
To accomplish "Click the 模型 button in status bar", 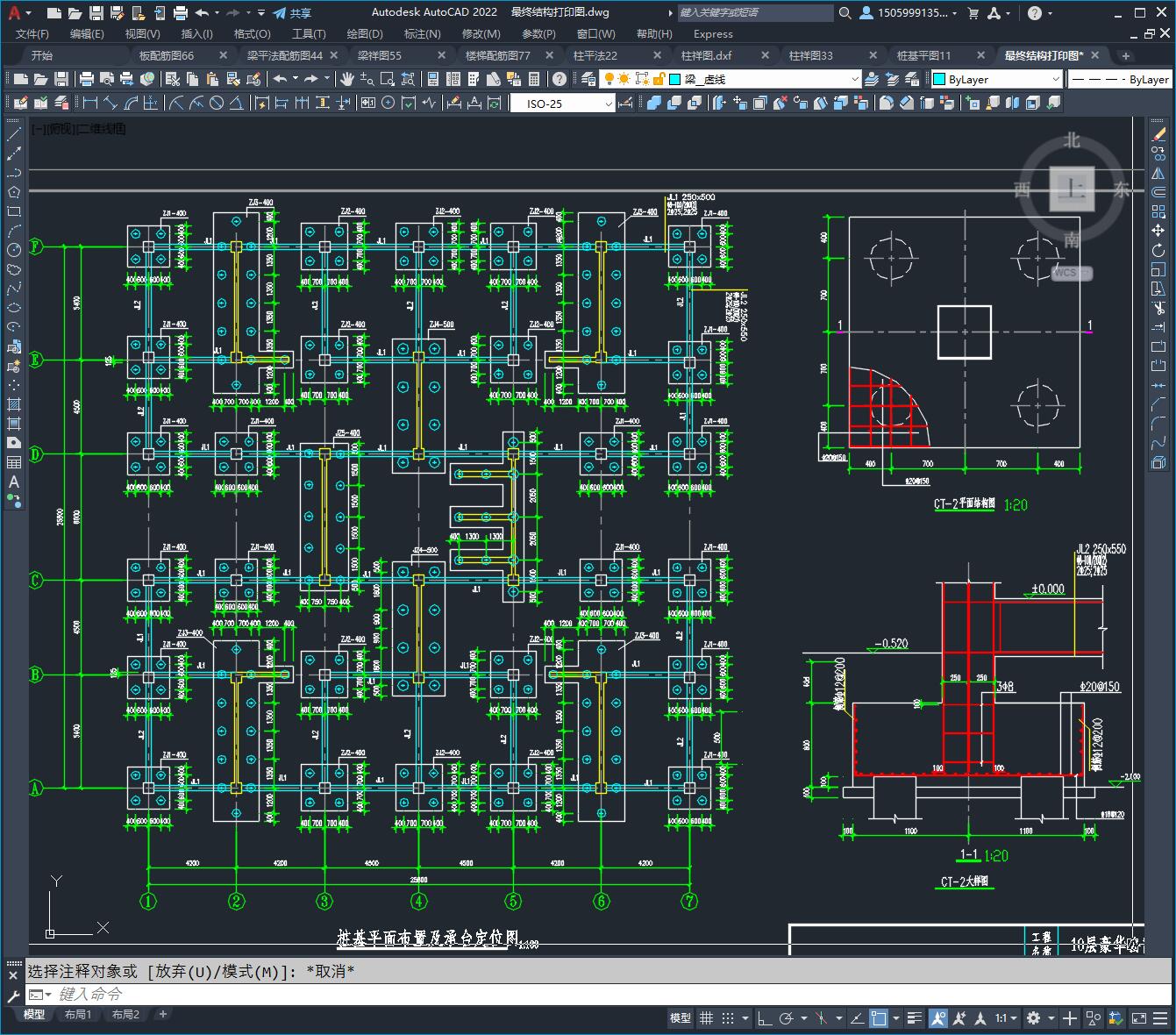I will point(681,1018).
